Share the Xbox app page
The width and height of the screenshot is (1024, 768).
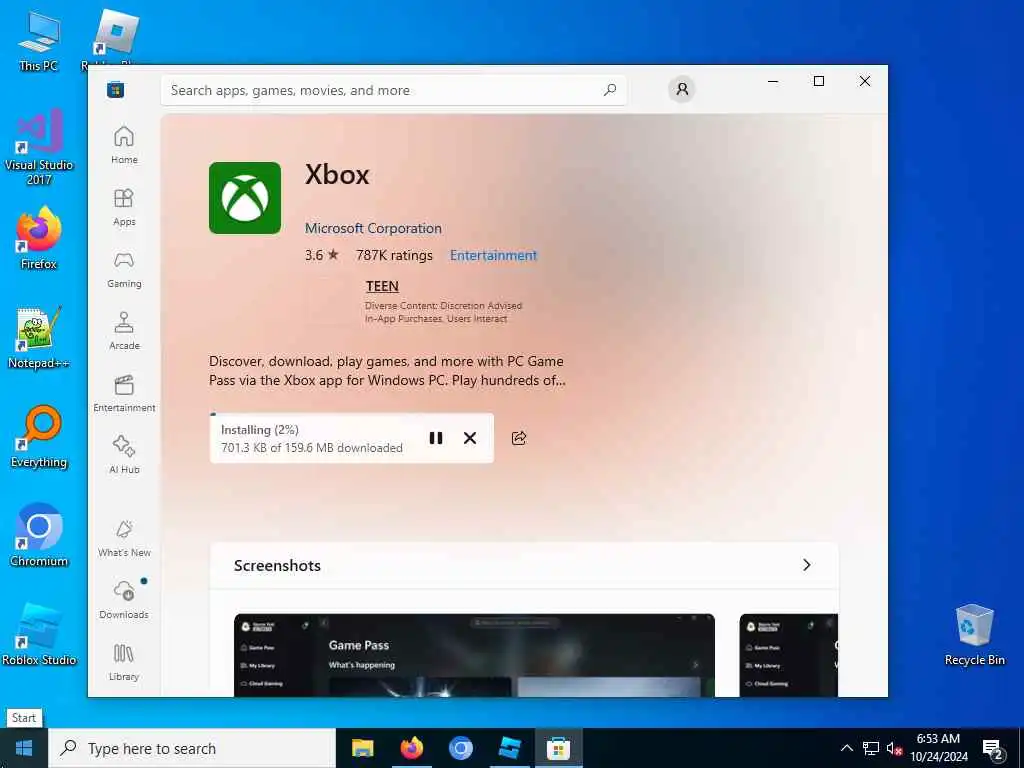coord(519,438)
